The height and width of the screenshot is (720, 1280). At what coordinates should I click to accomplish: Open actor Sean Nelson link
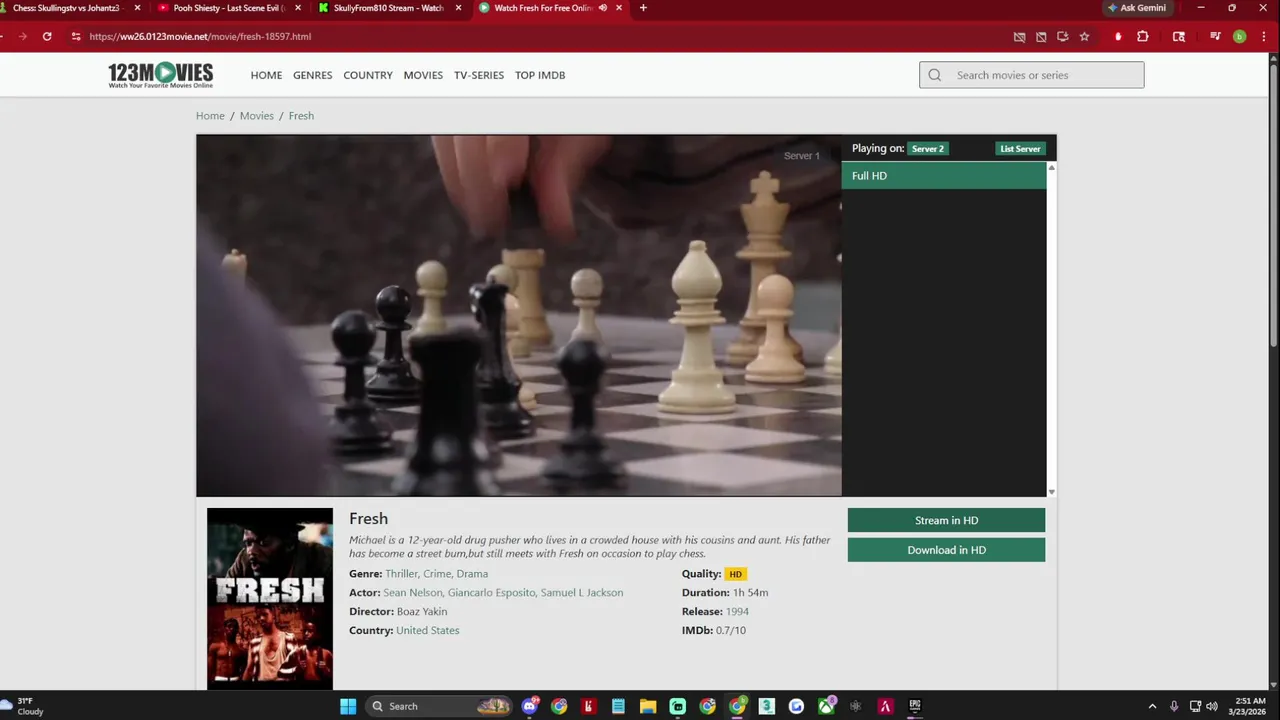click(412, 593)
